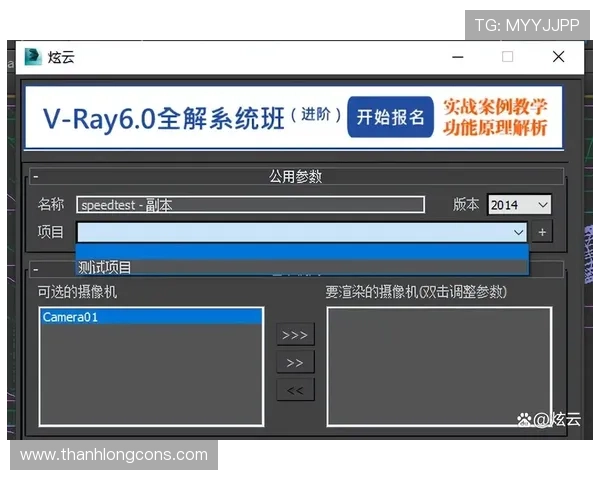The image size is (600, 480).
Task: Add a new project with plus button
Action: 542,232
